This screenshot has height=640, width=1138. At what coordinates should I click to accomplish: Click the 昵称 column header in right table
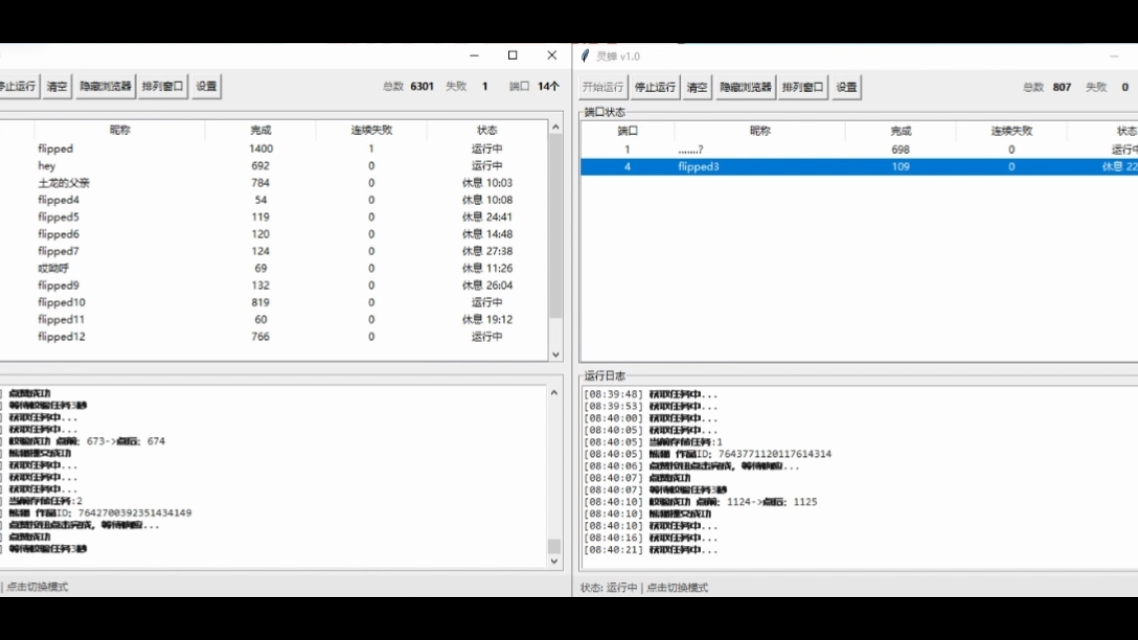(760, 131)
